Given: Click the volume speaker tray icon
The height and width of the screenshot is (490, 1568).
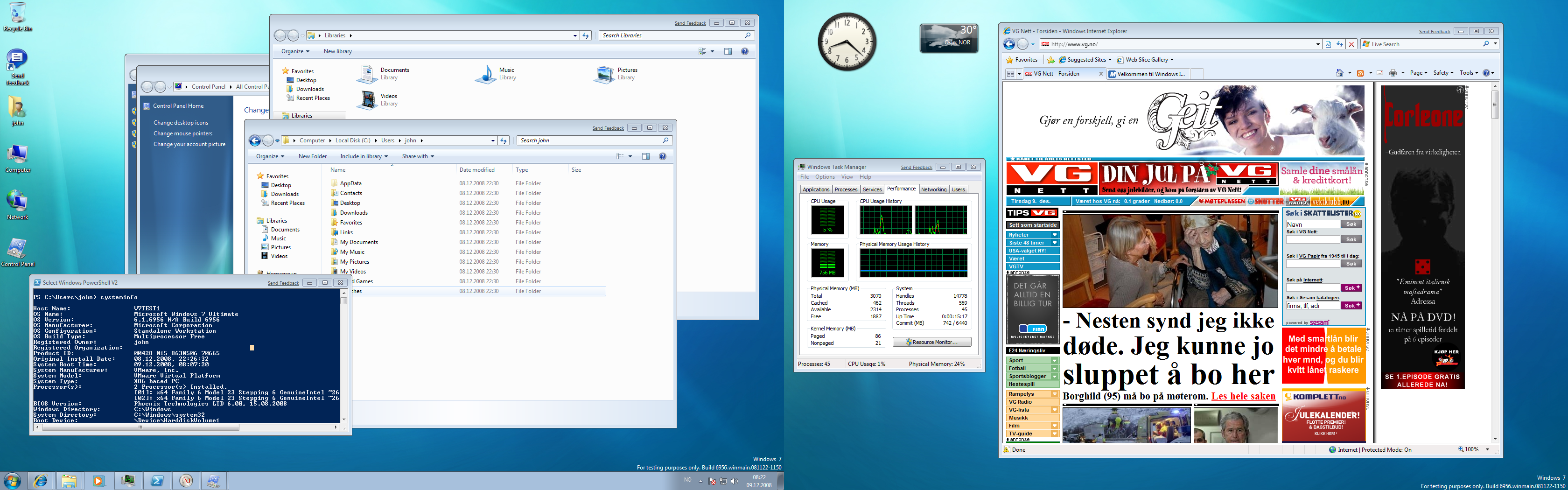Looking at the screenshot, I should tap(734, 481).
